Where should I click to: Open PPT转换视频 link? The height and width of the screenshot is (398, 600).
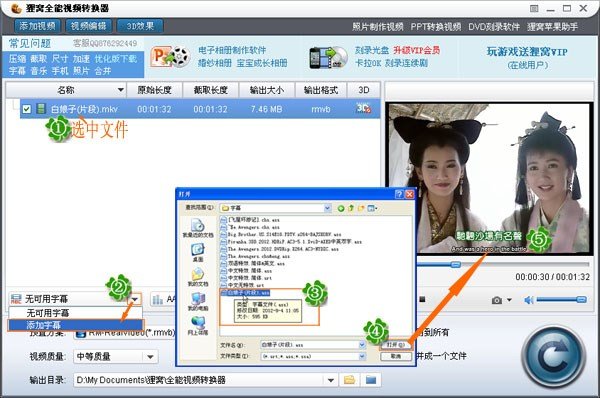click(436, 27)
